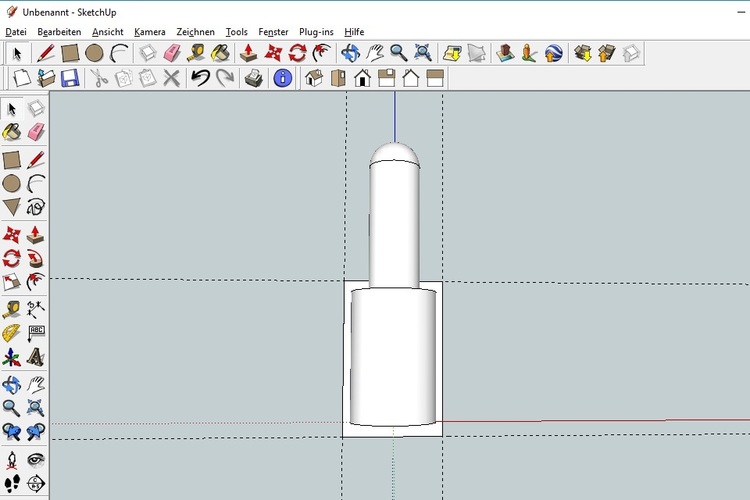
Task: Save the model with the floppy icon
Action: pyautogui.click(x=70, y=78)
